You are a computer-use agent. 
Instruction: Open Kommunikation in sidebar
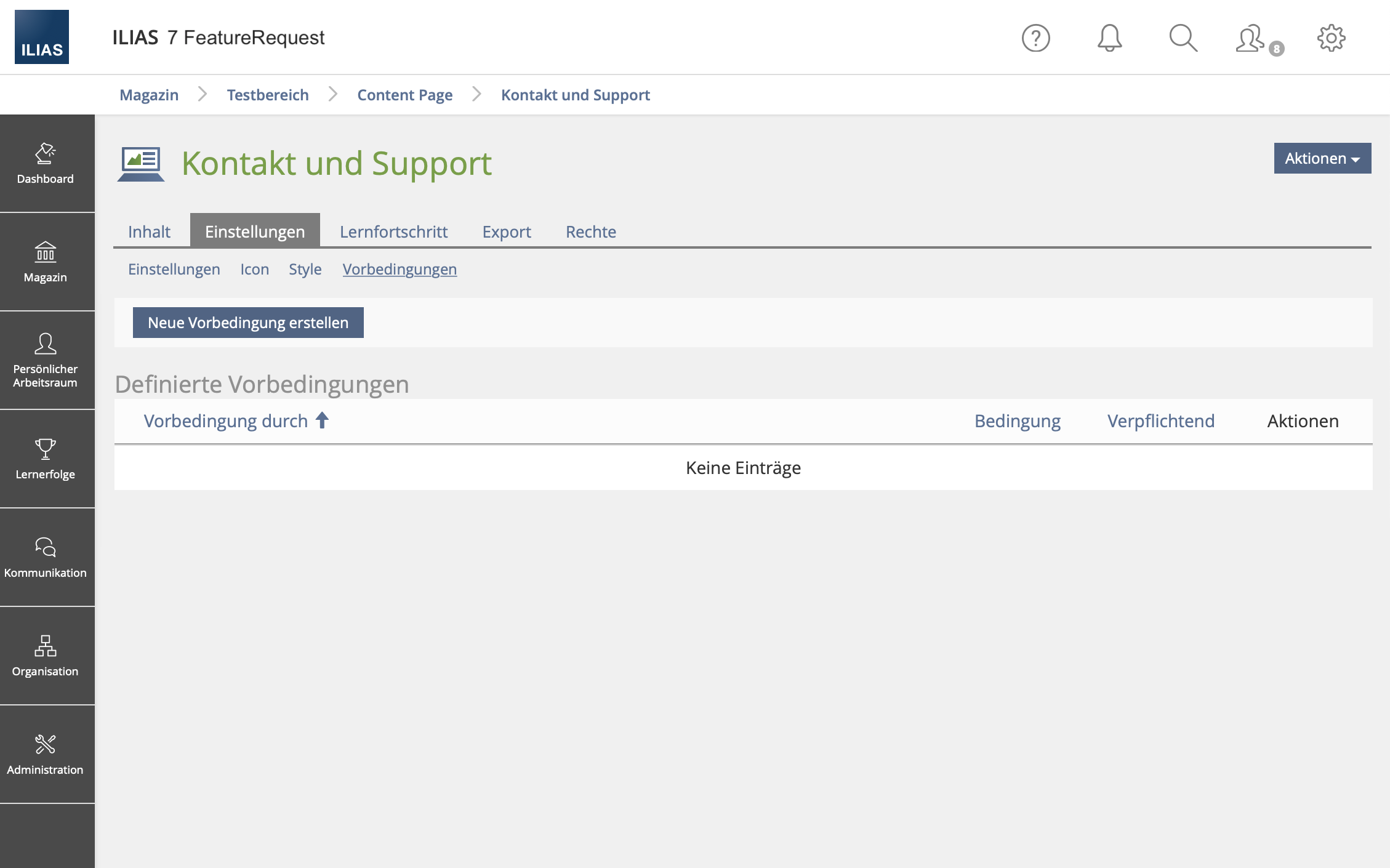click(46, 558)
